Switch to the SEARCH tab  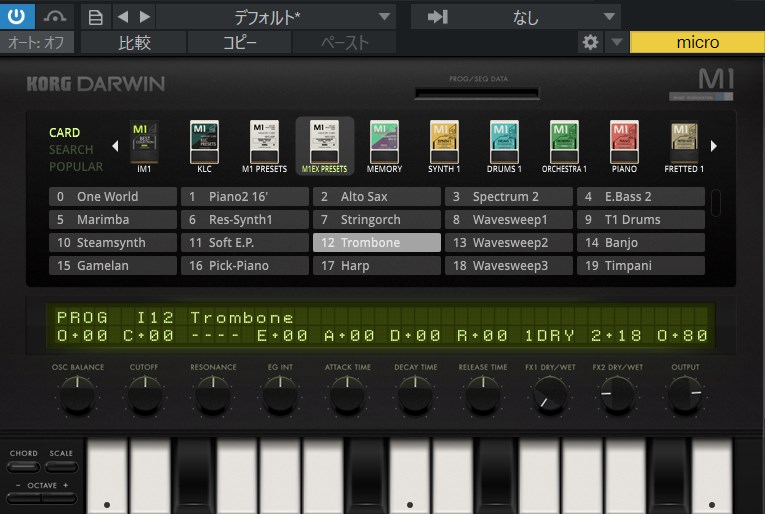pyautogui.click(x=70, y=150)
